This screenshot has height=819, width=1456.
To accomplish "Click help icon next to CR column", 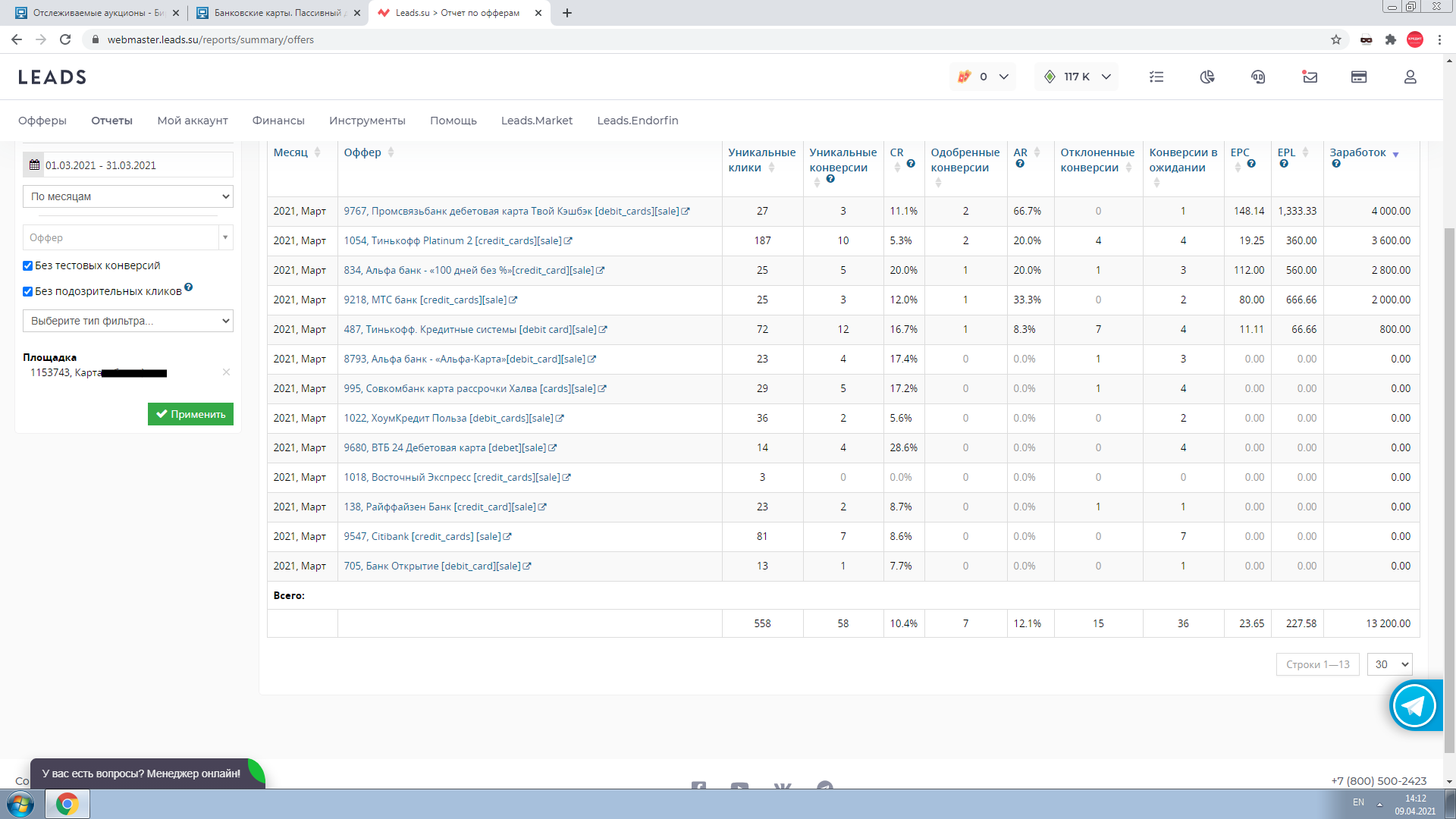I will [x=911, y=164].
